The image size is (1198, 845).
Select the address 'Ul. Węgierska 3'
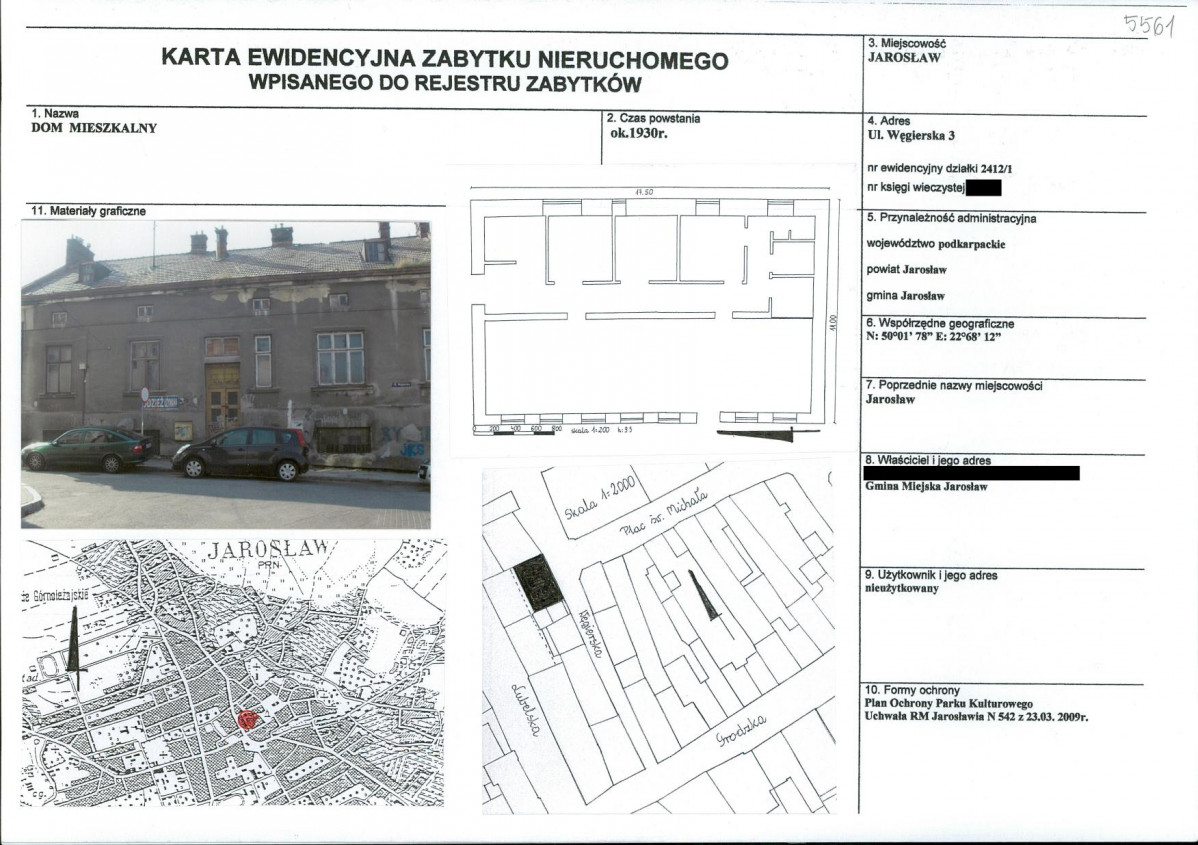tap(911, 135)
